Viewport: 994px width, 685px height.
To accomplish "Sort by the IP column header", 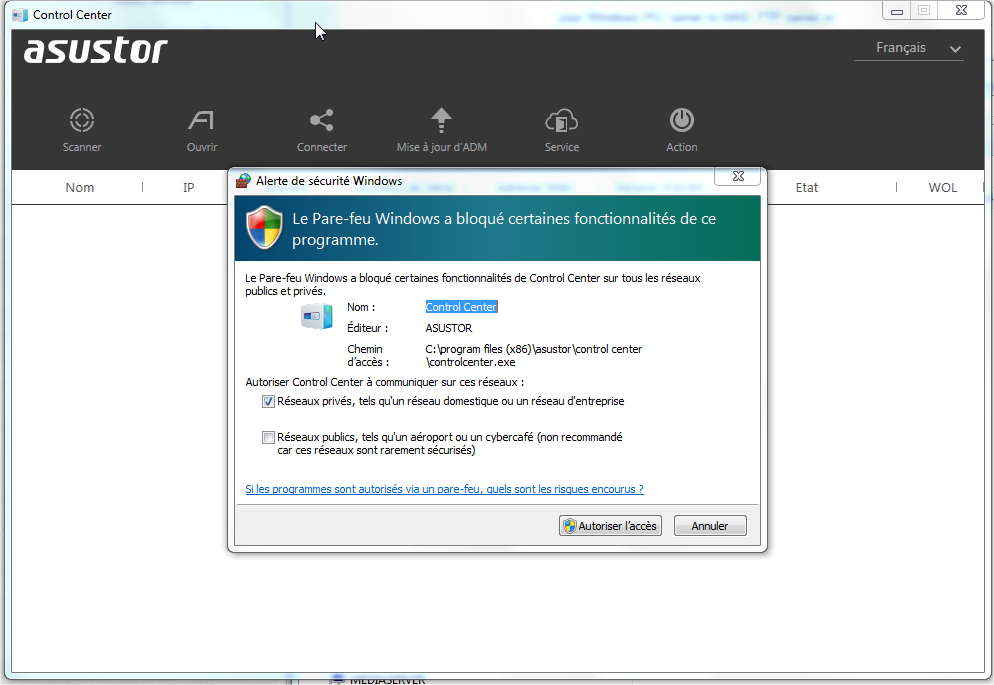I will (188, 188).
